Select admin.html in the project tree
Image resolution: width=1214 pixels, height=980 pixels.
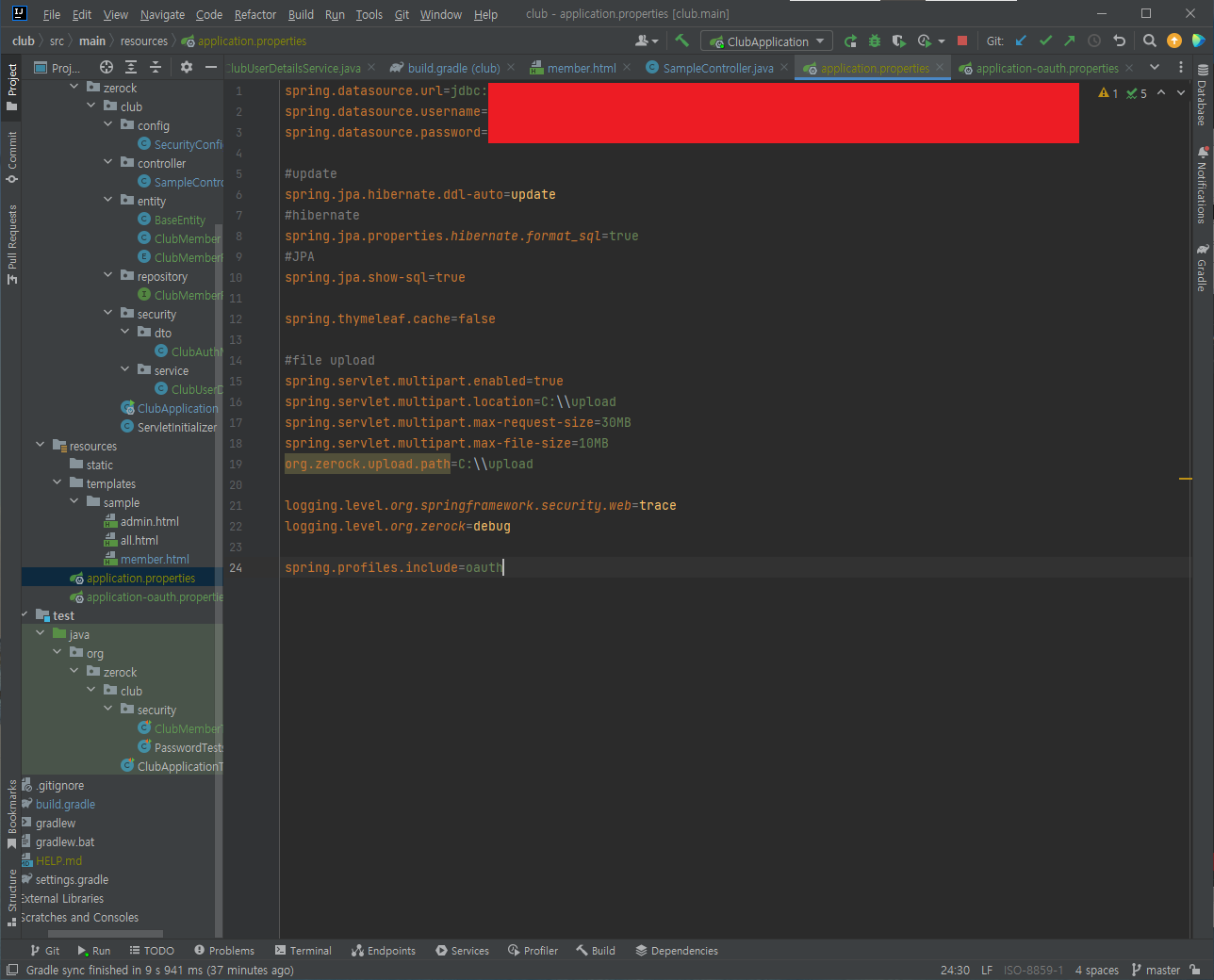coord(149,521)
